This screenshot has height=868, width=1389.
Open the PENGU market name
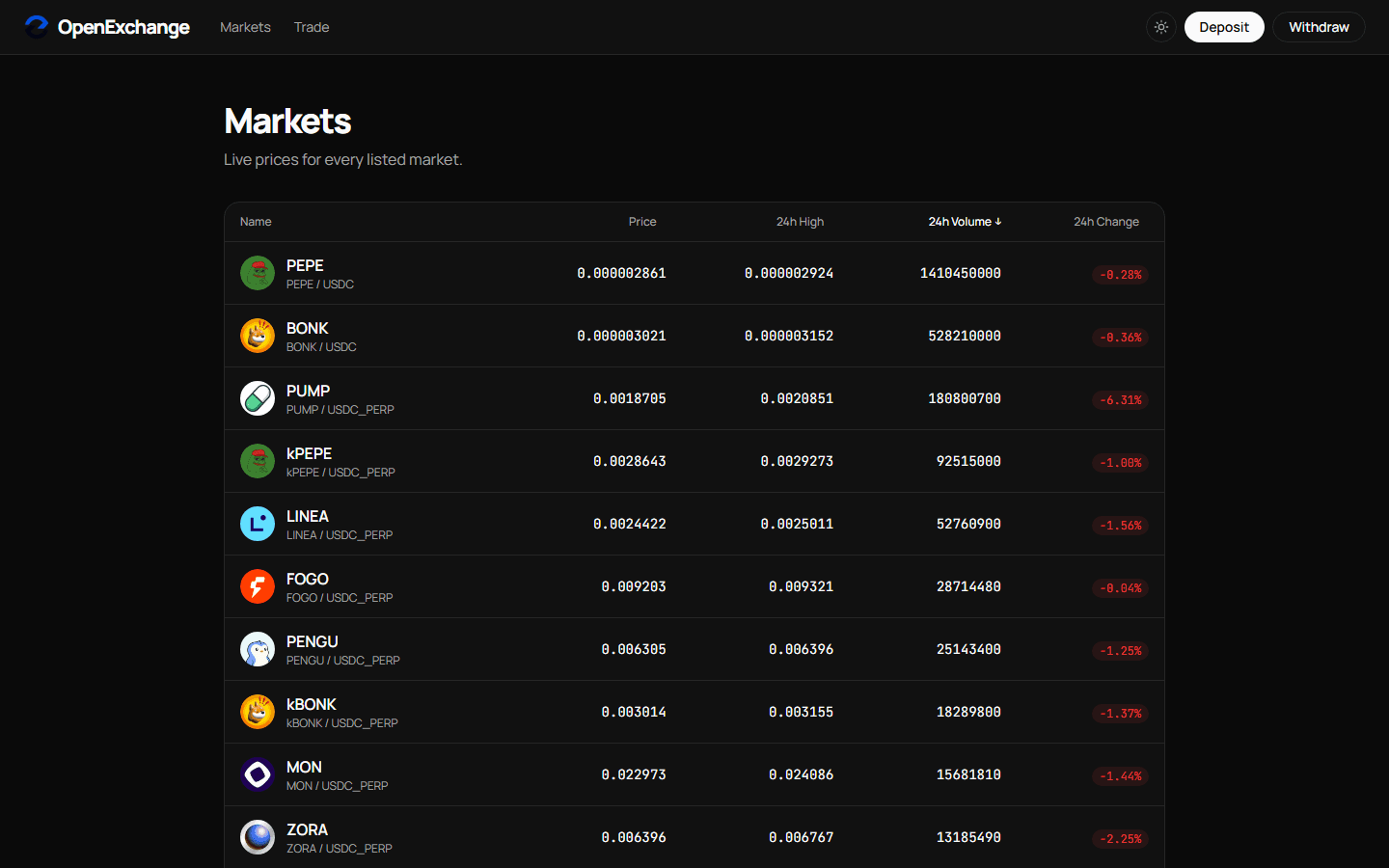(x=313, y=641)
